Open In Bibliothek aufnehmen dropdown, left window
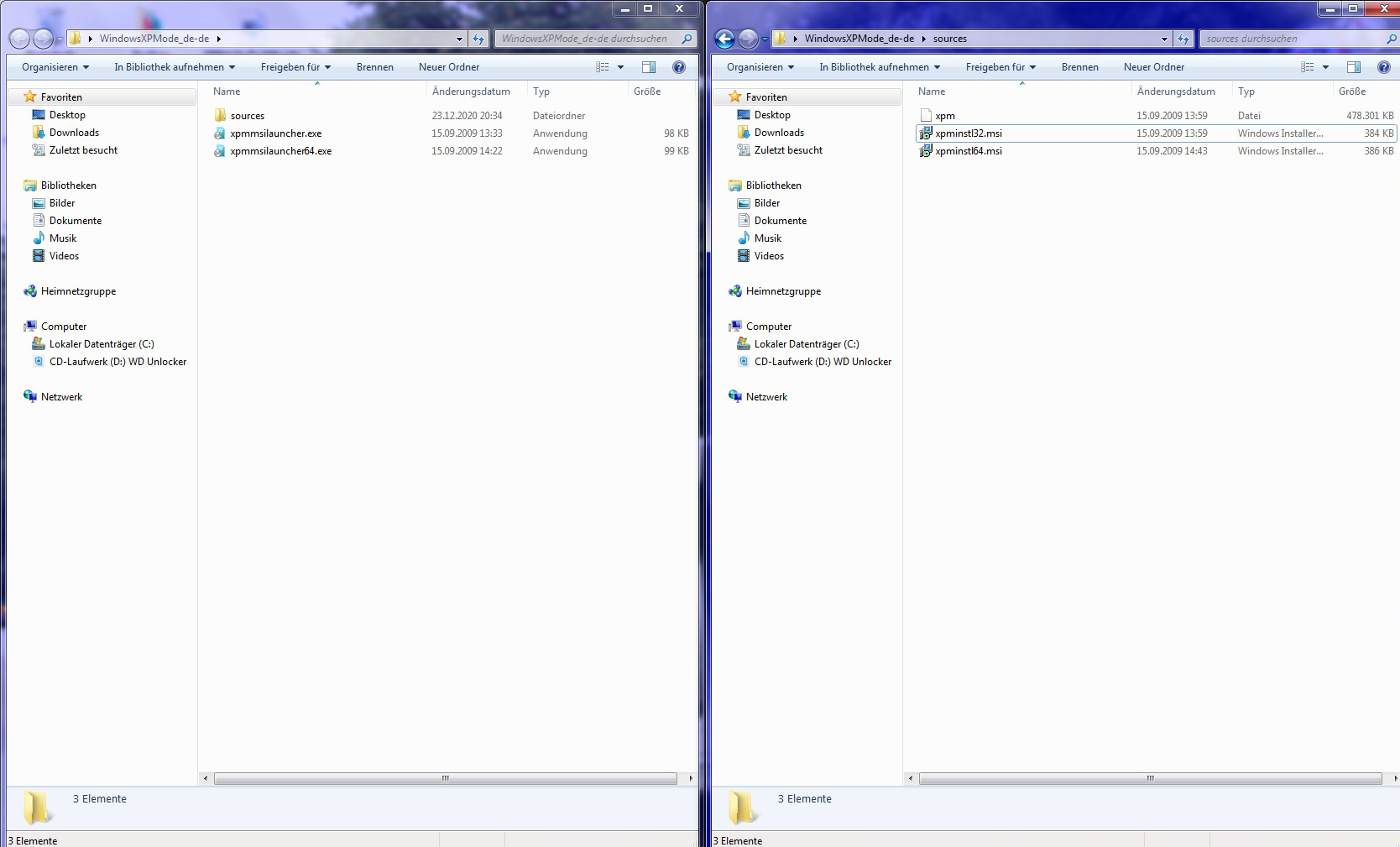This screenshot has height=847, width=1400. (x=175, y=67)
